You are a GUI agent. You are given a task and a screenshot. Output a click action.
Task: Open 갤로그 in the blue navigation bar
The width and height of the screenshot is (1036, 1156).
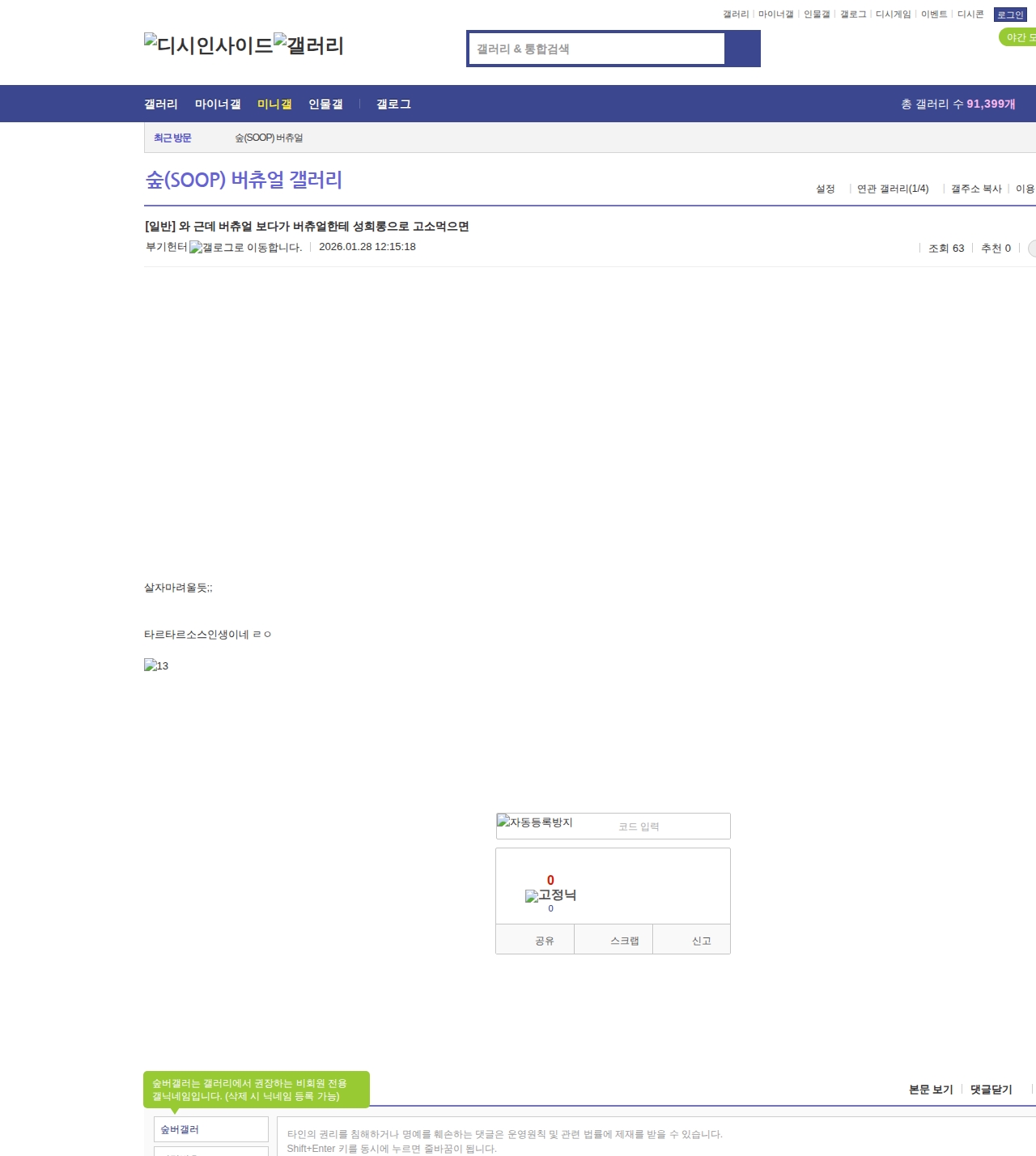tap(393, 104)
